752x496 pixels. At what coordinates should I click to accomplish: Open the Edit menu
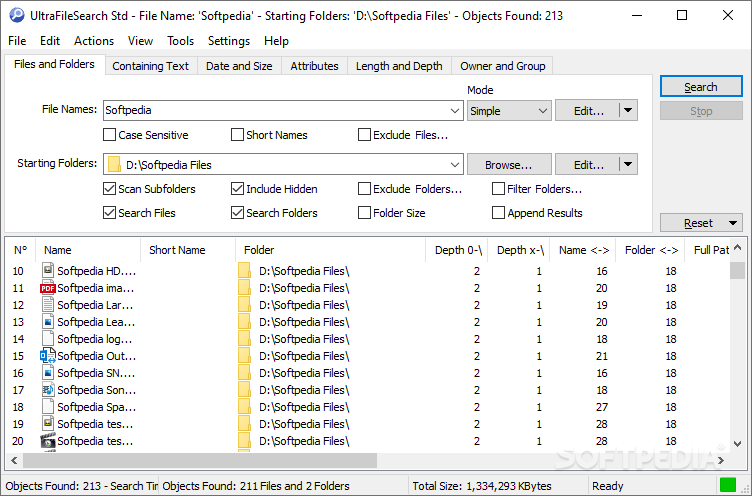click(50, 41)
